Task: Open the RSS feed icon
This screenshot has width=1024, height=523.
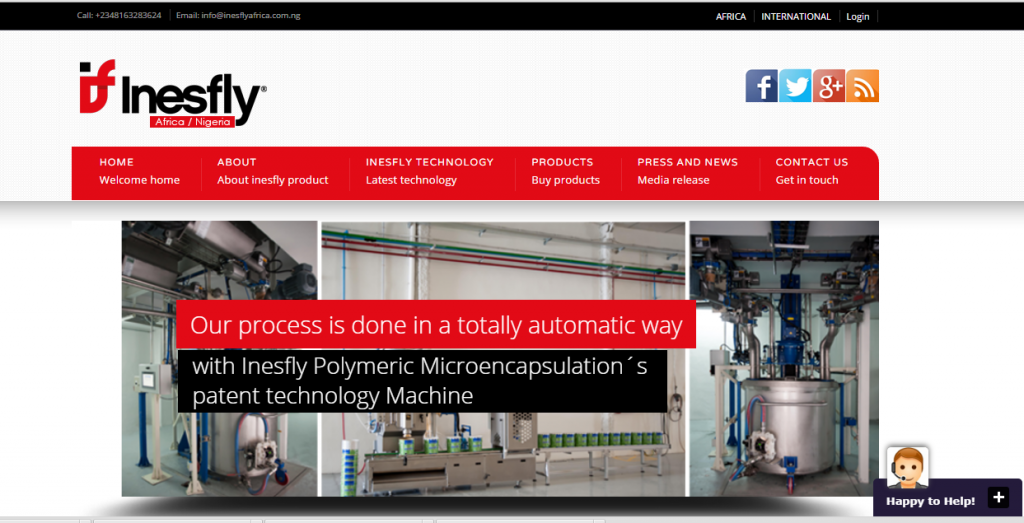Action: [862, 86]
